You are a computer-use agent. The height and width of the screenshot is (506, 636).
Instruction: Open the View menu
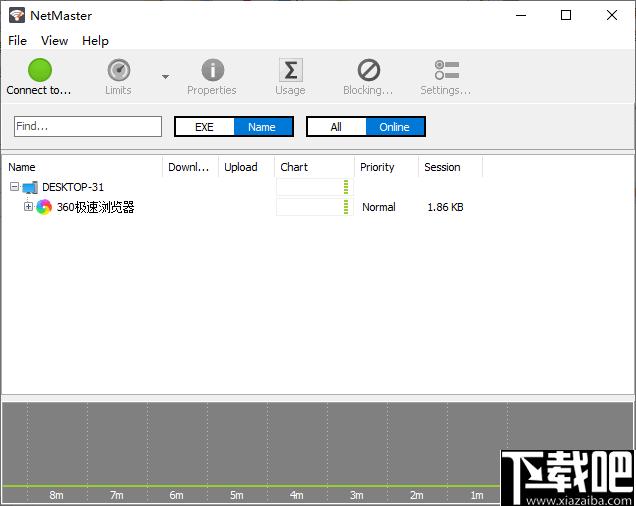point(54,41)
